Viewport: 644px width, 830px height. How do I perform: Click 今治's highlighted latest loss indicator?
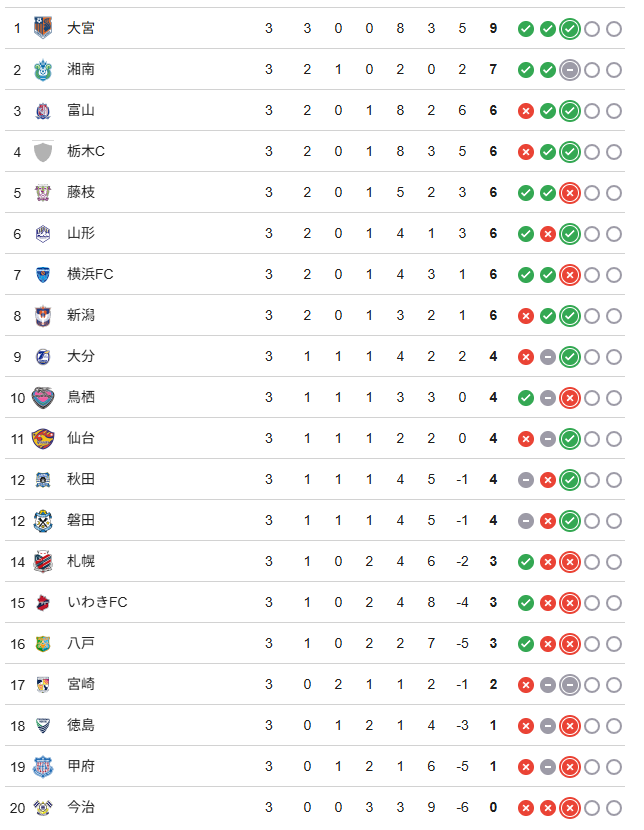(x=570, y=808)
